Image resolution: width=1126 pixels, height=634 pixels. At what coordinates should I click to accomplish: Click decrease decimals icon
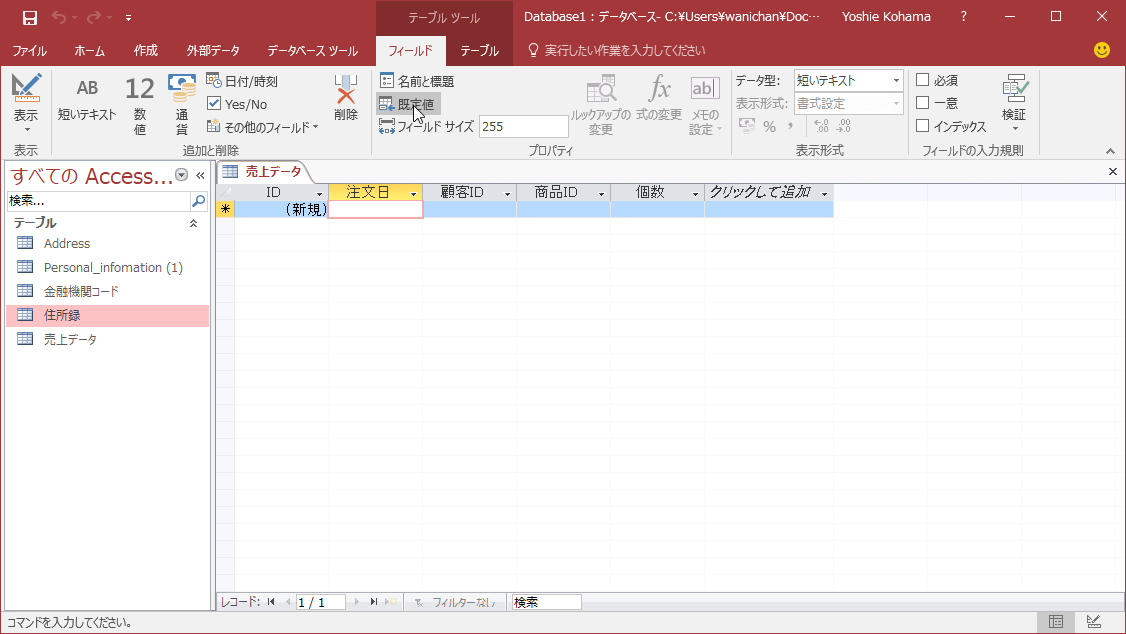point(844,126)
